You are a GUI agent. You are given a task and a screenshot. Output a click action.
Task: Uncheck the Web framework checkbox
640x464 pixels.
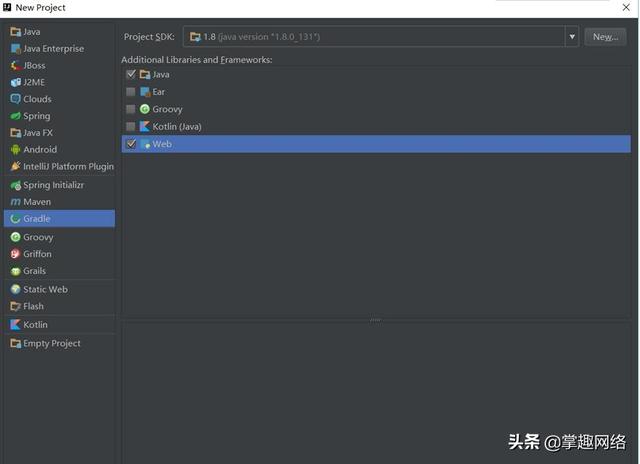(x=131, y=144)
